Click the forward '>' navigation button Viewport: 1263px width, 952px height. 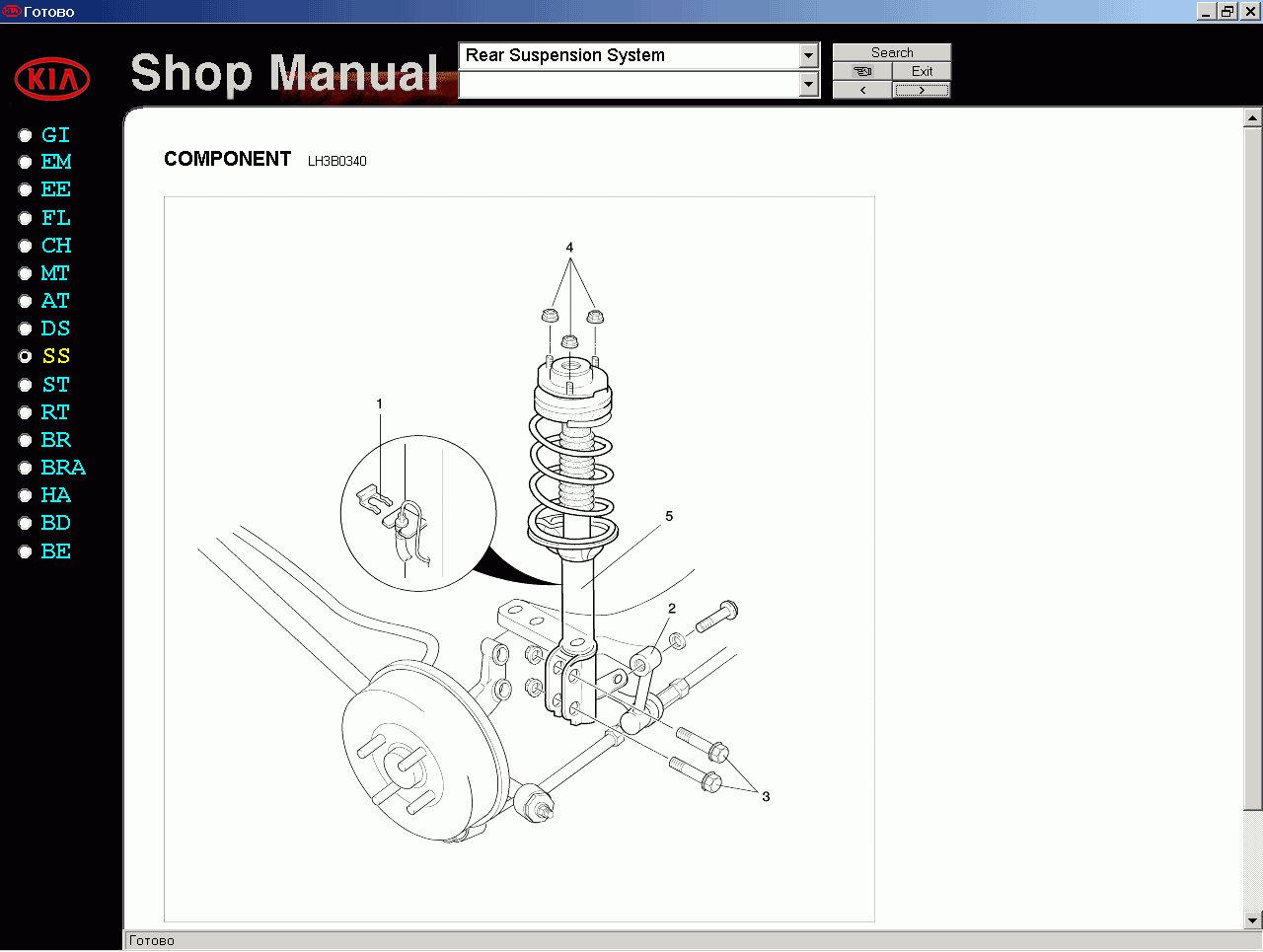[921, 89]
